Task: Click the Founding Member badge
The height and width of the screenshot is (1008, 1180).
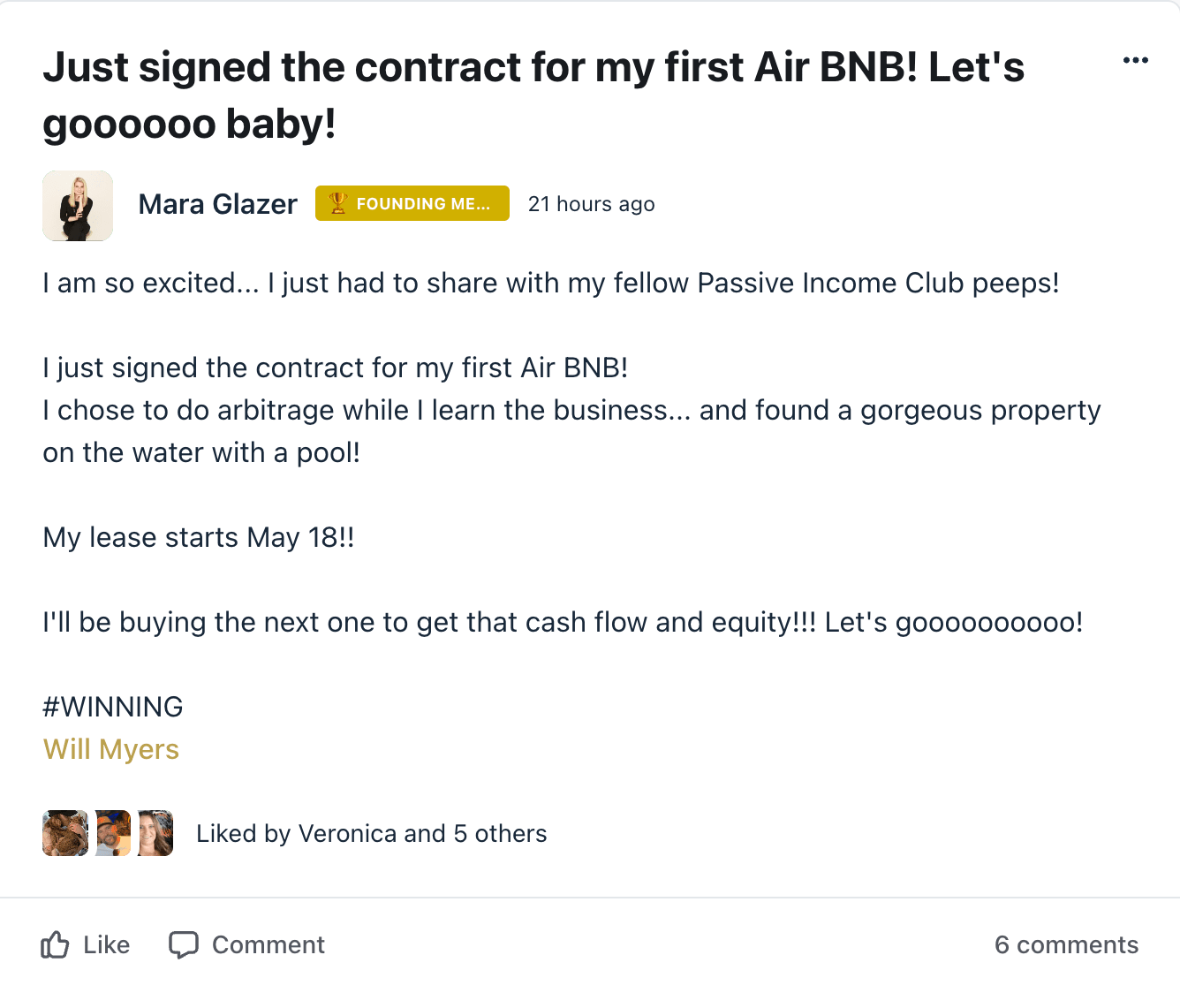Action: click(x=412, y=203)
